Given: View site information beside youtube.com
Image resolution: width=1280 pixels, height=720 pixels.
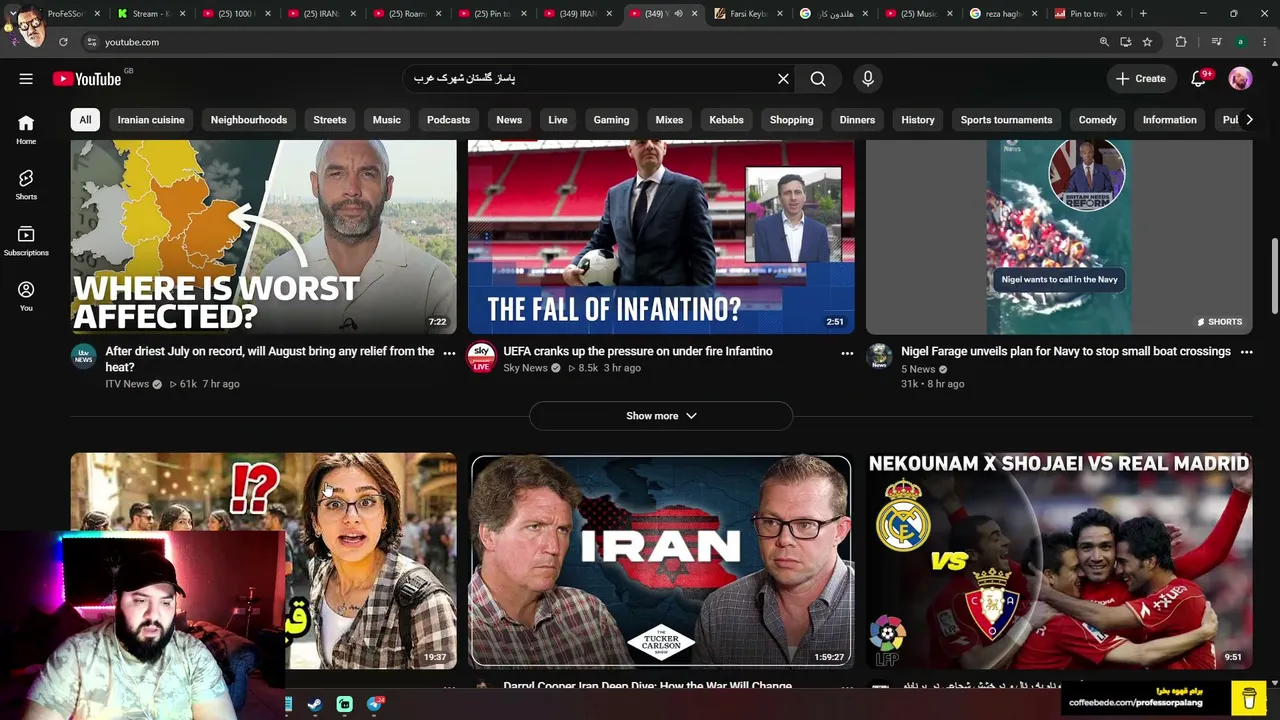Looking at the screenshot, I should [x=91, y=42].
